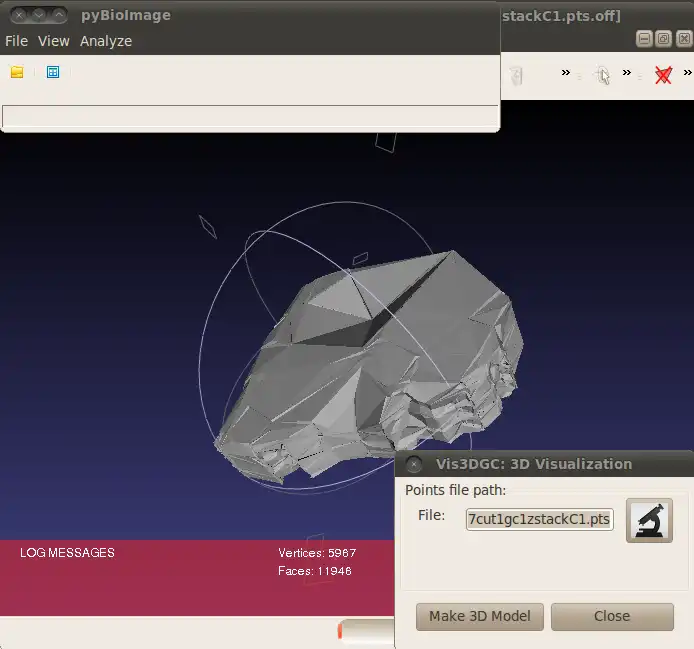The width and height of the screenshot is (694, 649).
Task: Maximize pyBioImage using the up-chevron title button
Action: [58, 16]
